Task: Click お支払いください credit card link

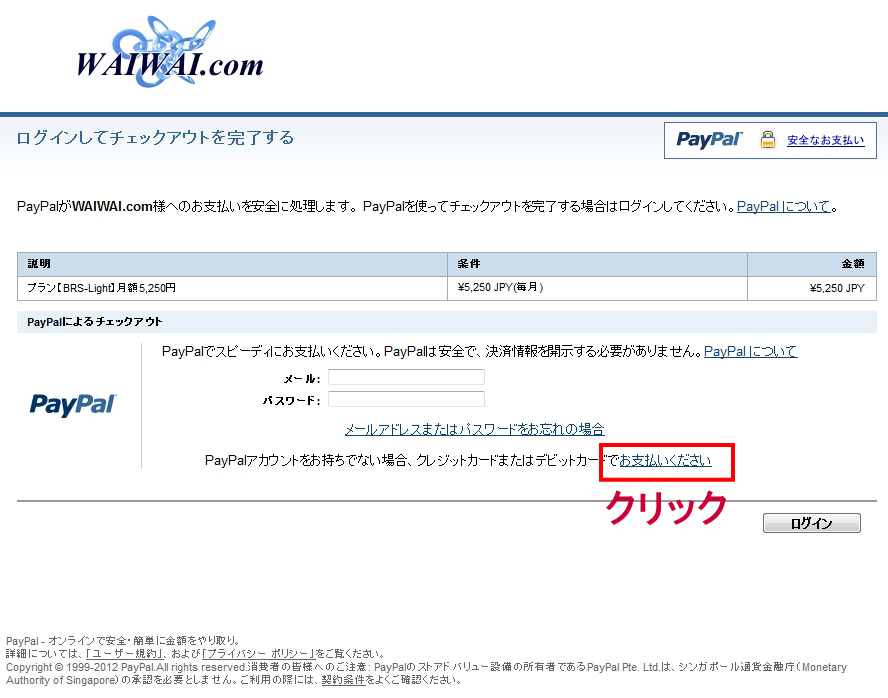Action: pos(665,460)
